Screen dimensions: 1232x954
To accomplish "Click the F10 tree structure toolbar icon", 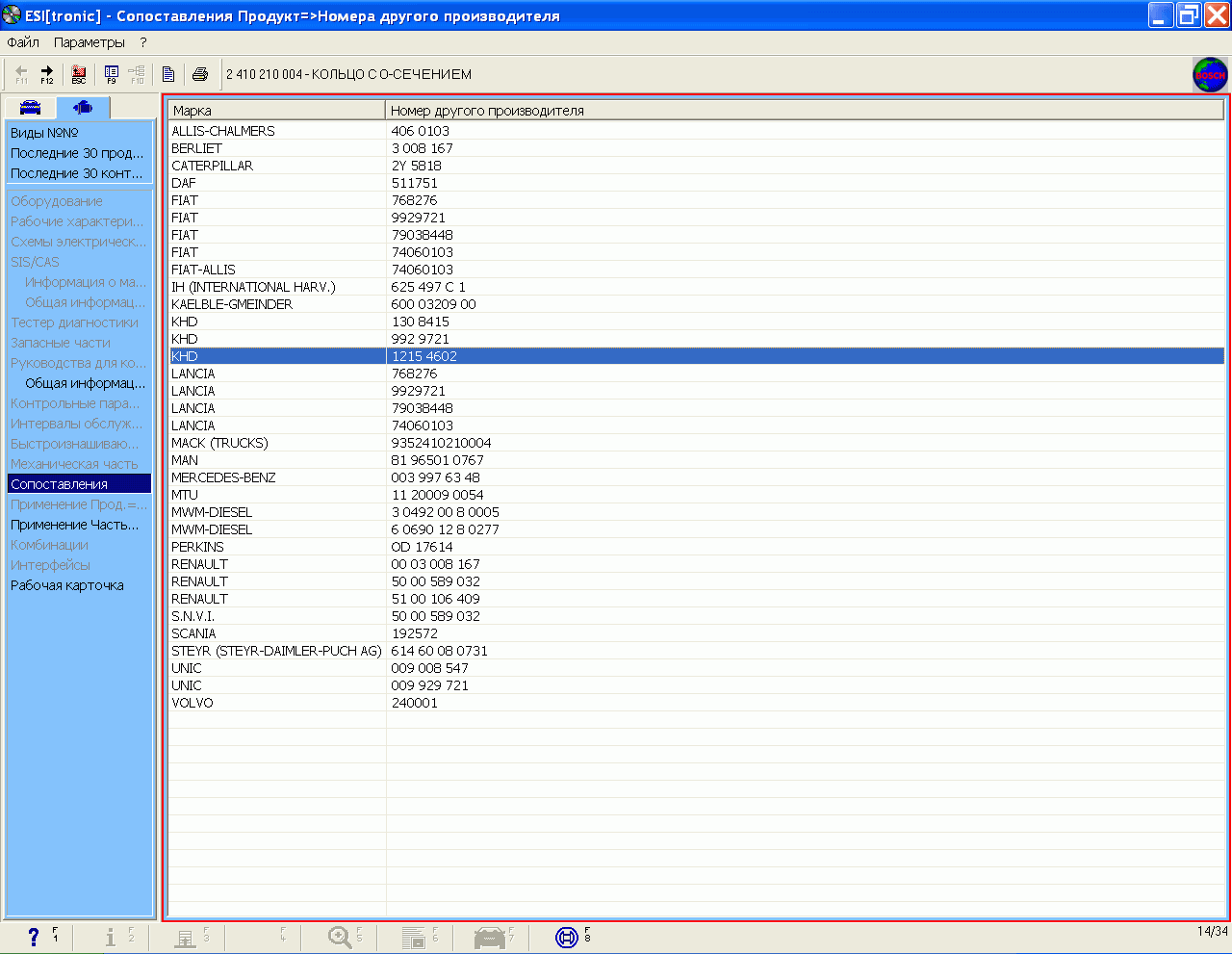I will coord(137,74).
